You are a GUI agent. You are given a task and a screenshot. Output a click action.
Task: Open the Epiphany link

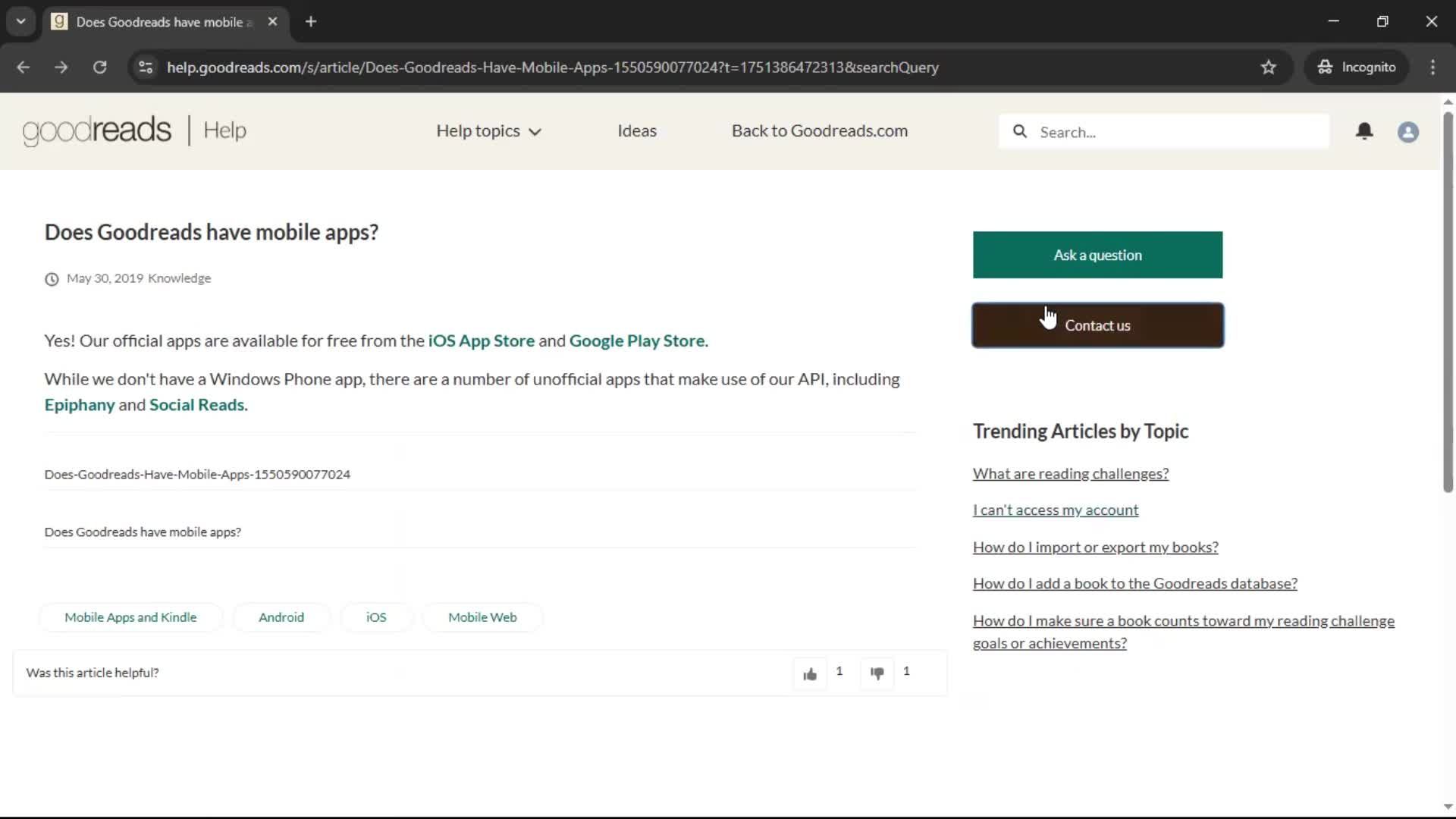click(80, 405)
